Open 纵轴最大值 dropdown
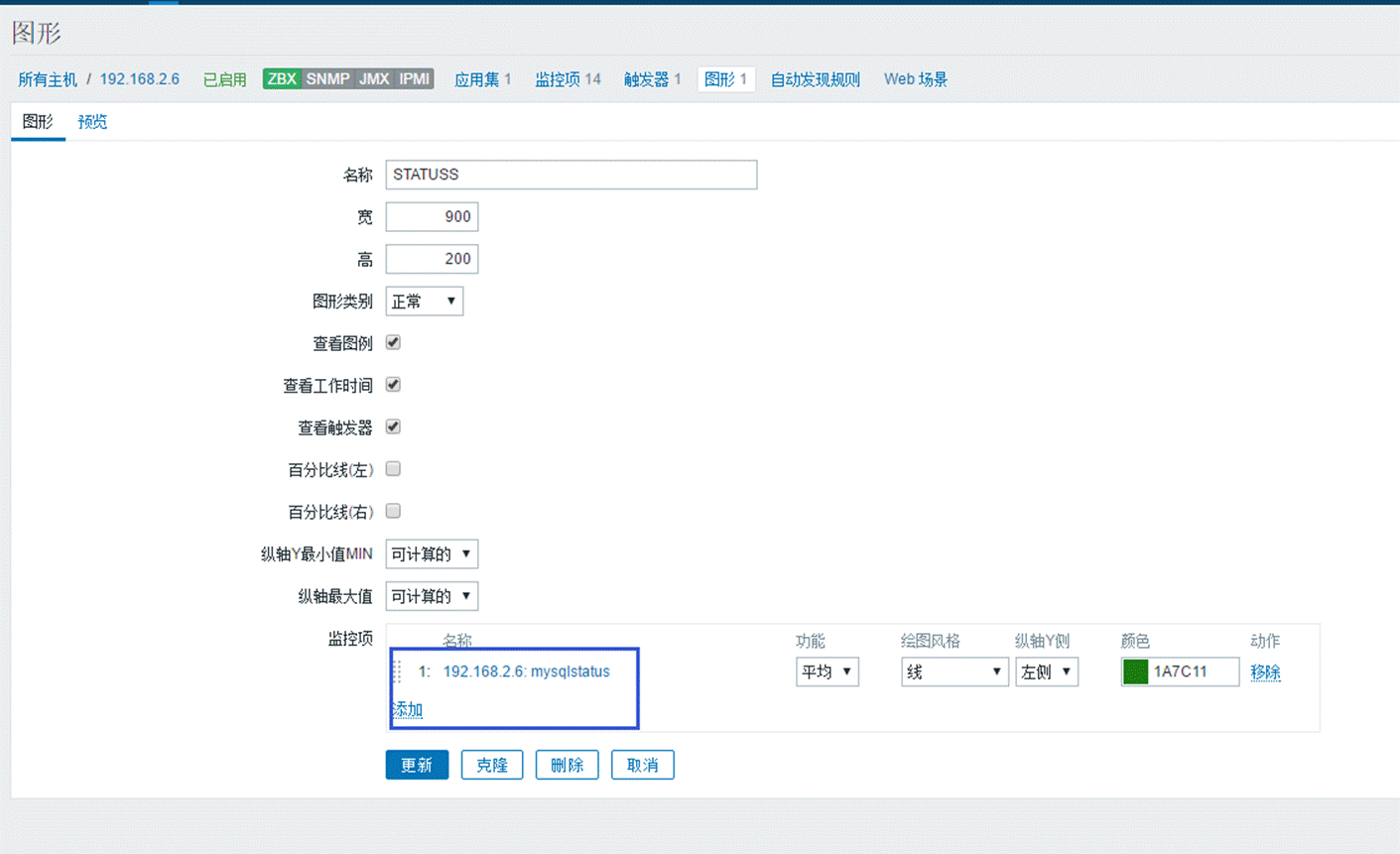This screenshot has width=1400, height=854. point(432,596)
